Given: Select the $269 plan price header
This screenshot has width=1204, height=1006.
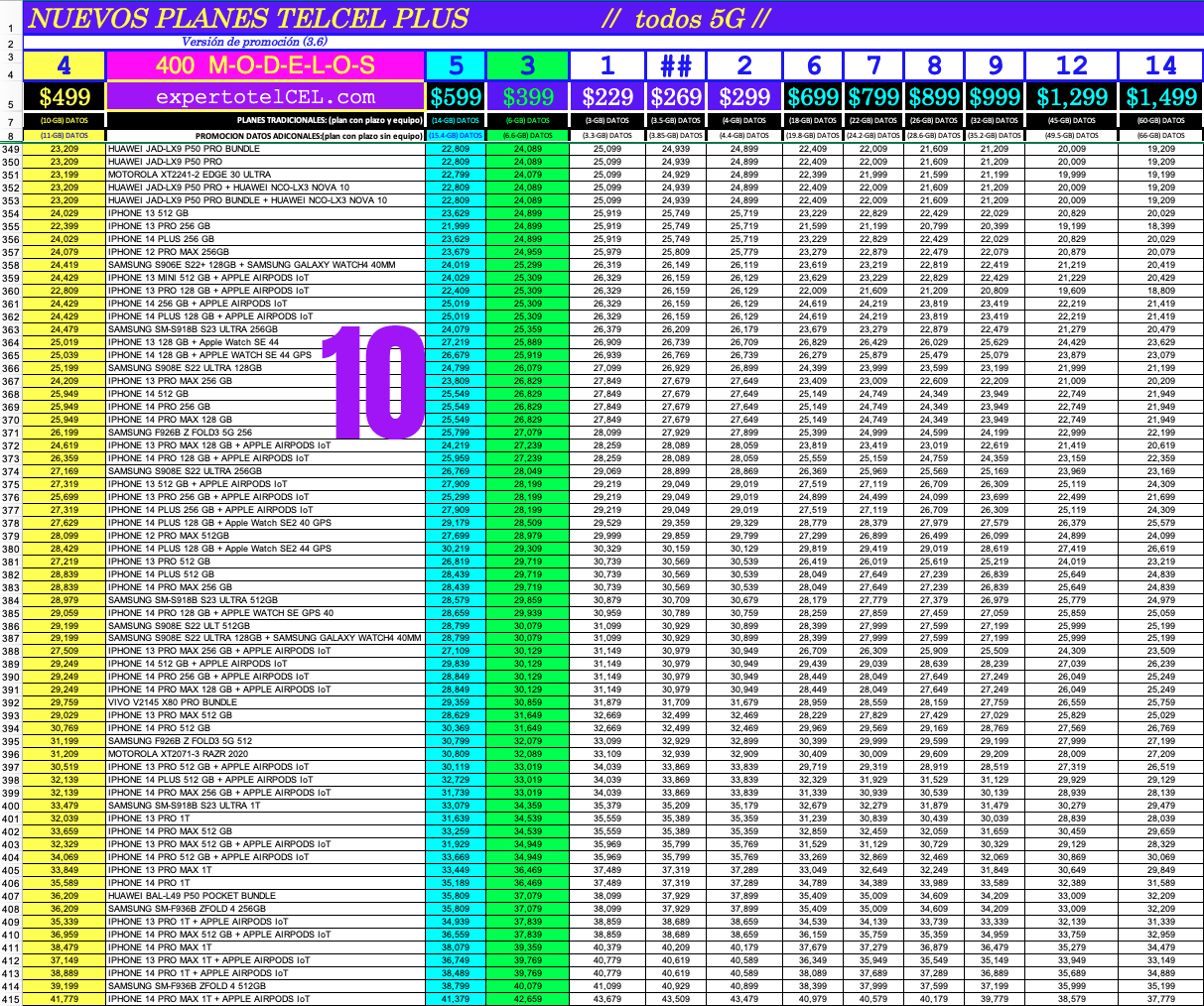Looking at the screenshot, I should (675, 96).
